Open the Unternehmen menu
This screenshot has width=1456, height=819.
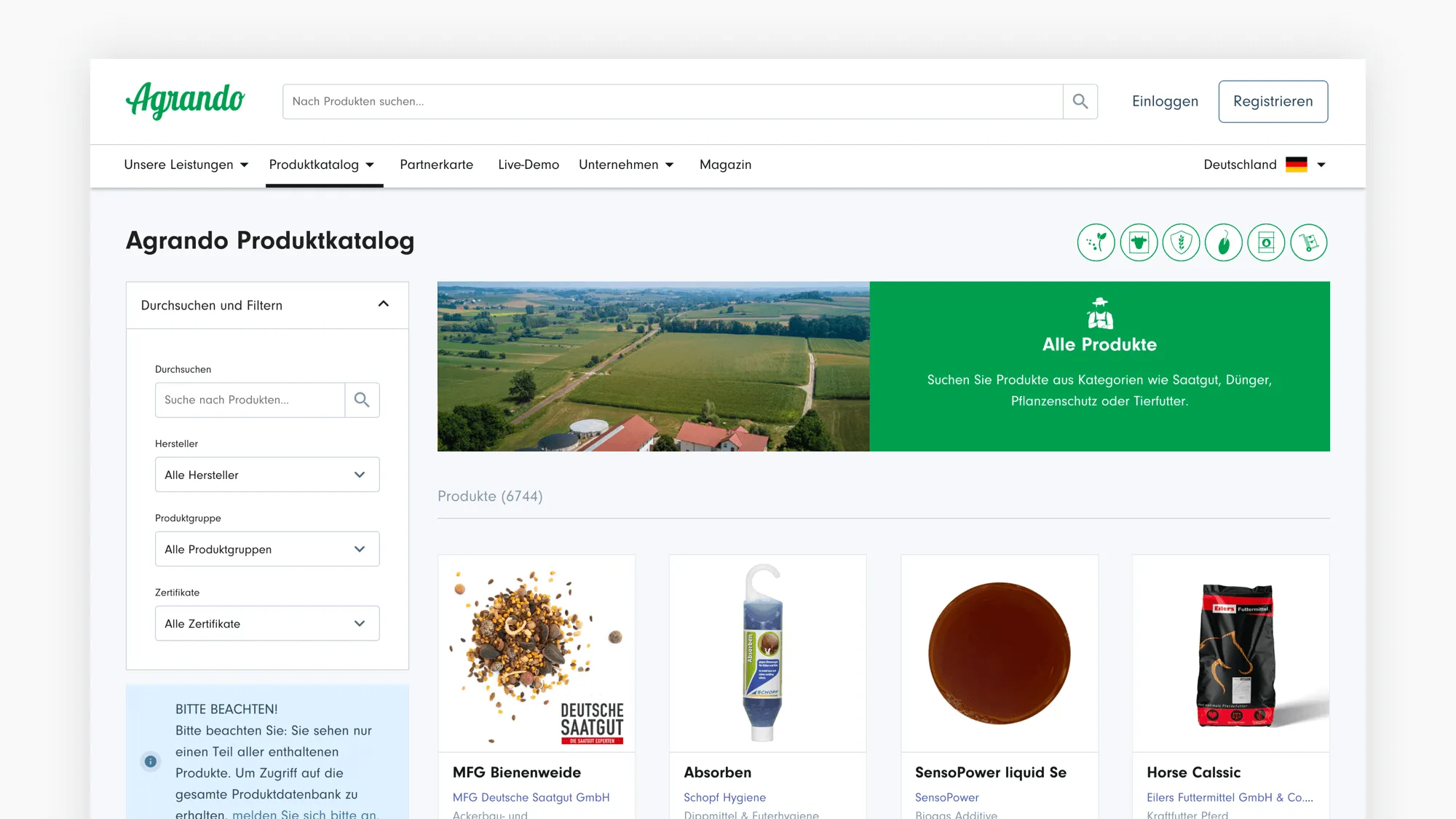(626, 165)
